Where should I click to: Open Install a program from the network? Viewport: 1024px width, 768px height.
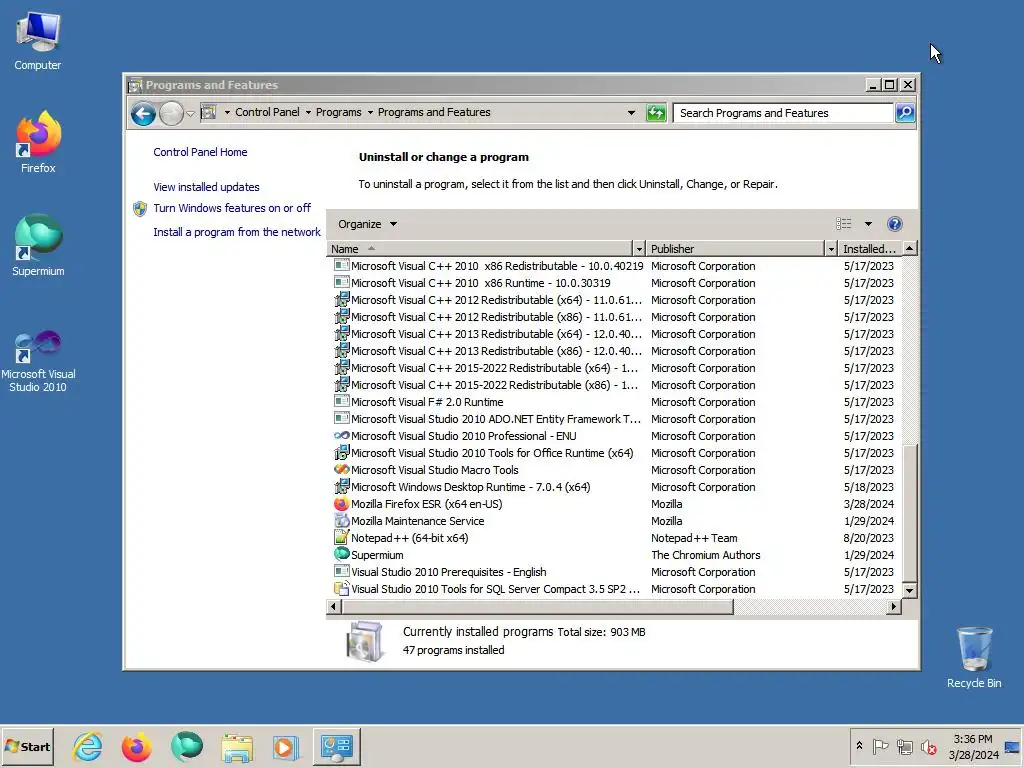pos(237,232)
